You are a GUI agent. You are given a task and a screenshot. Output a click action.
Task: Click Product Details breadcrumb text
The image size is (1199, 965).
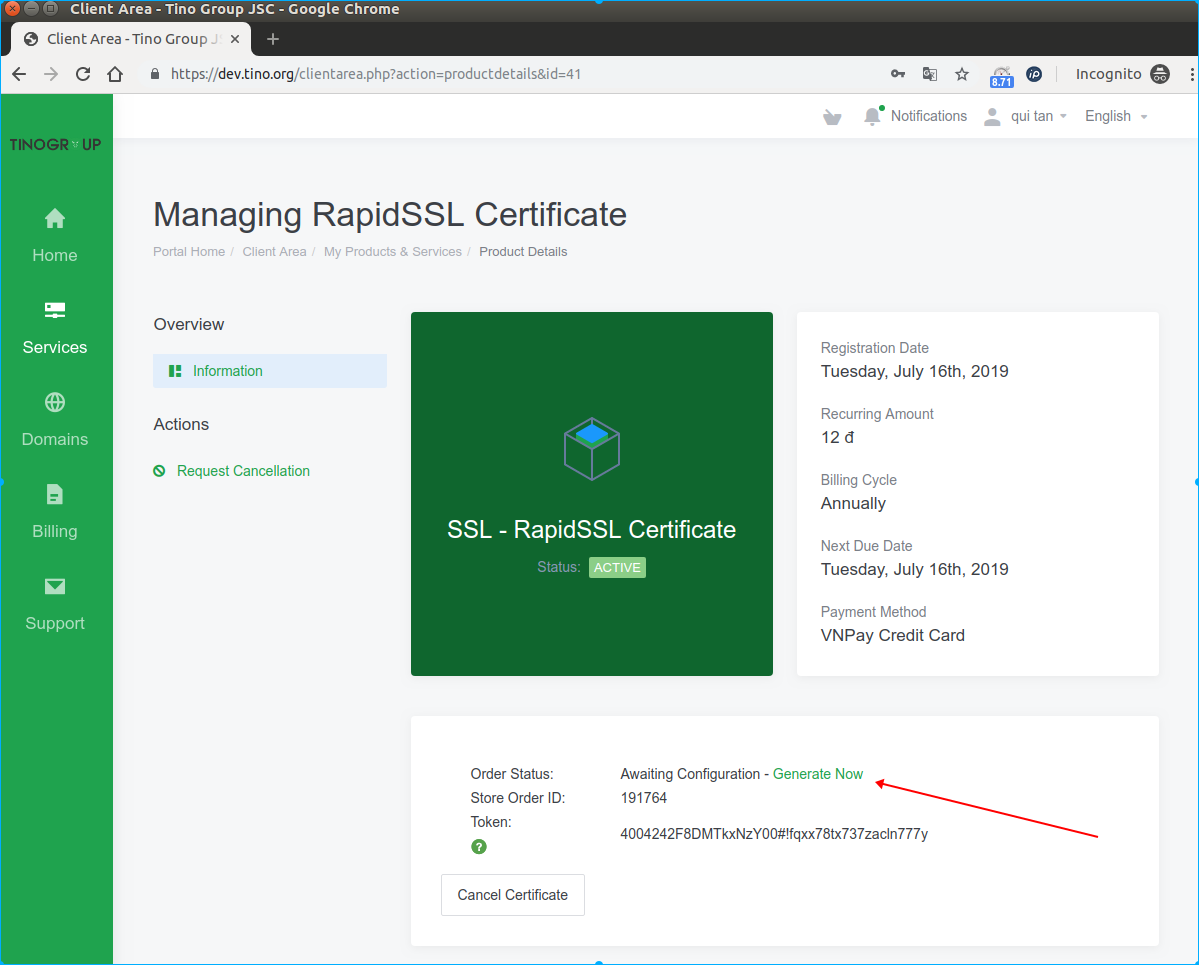523,252
